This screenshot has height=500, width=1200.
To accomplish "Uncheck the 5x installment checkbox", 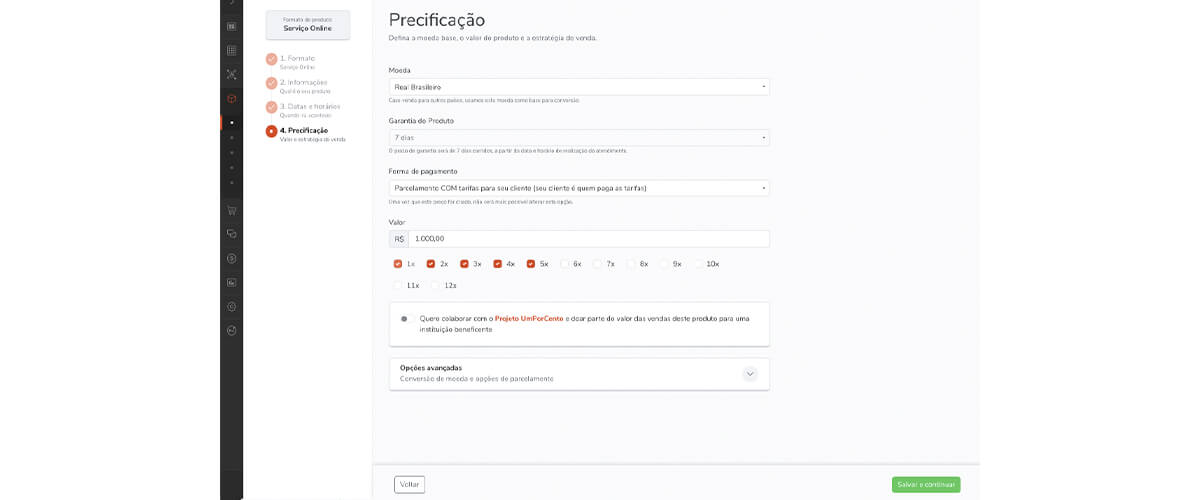I will click(x=531, y=264).
